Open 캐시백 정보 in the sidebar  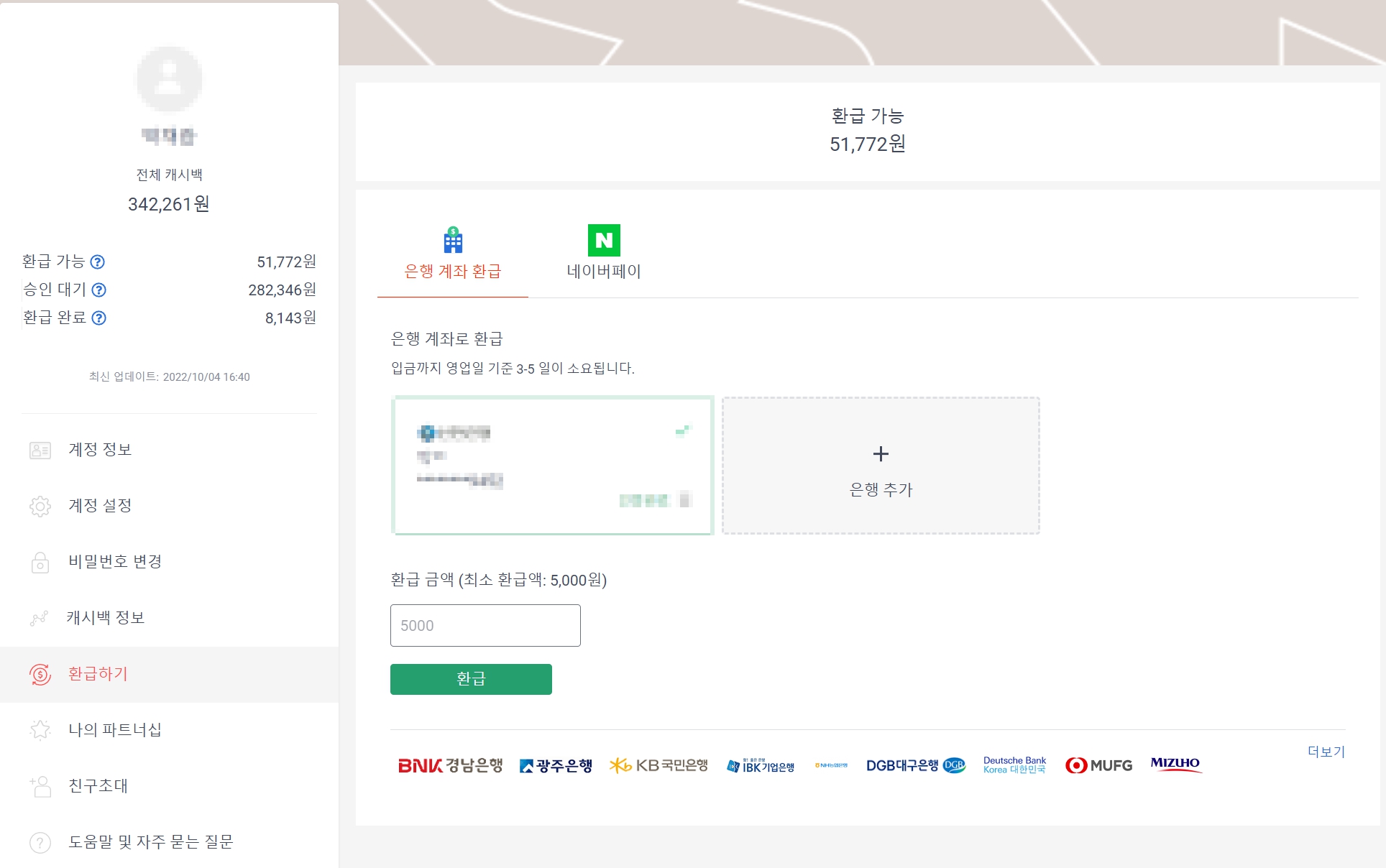click(x=106, y=618)
